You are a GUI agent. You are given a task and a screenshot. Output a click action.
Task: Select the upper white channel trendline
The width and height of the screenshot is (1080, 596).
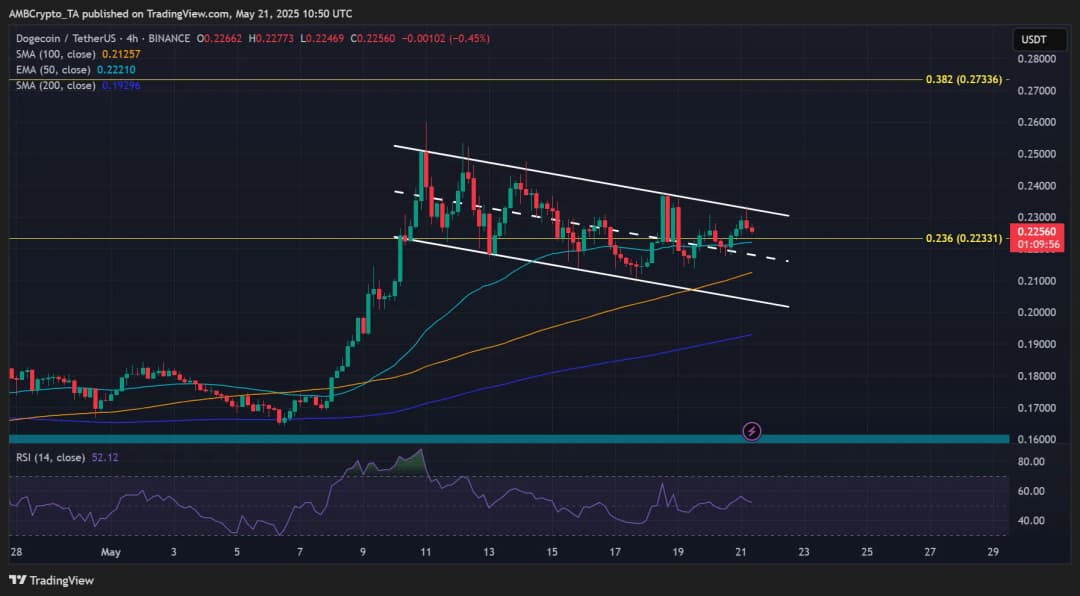click(600, 181)
